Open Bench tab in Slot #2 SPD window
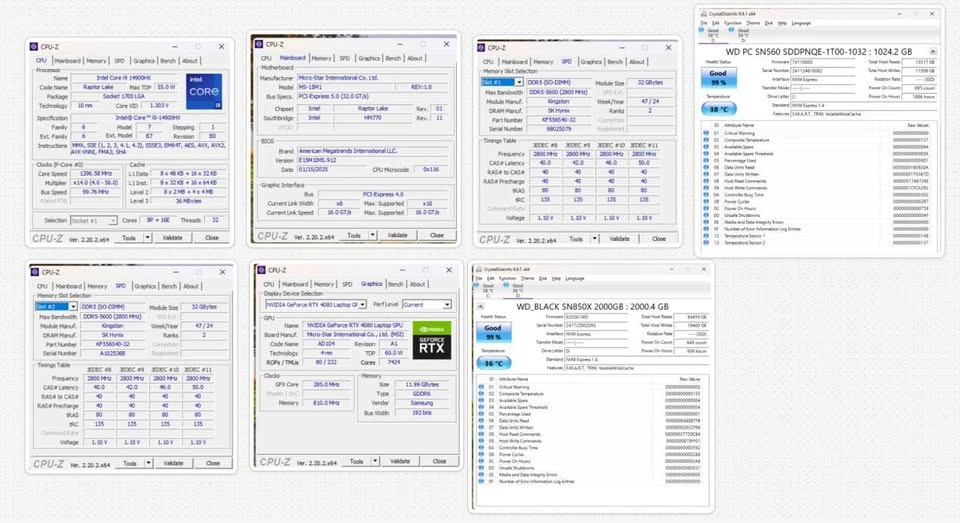The width and height of the screenshot is (960, 523). click(x=169, y=286)
